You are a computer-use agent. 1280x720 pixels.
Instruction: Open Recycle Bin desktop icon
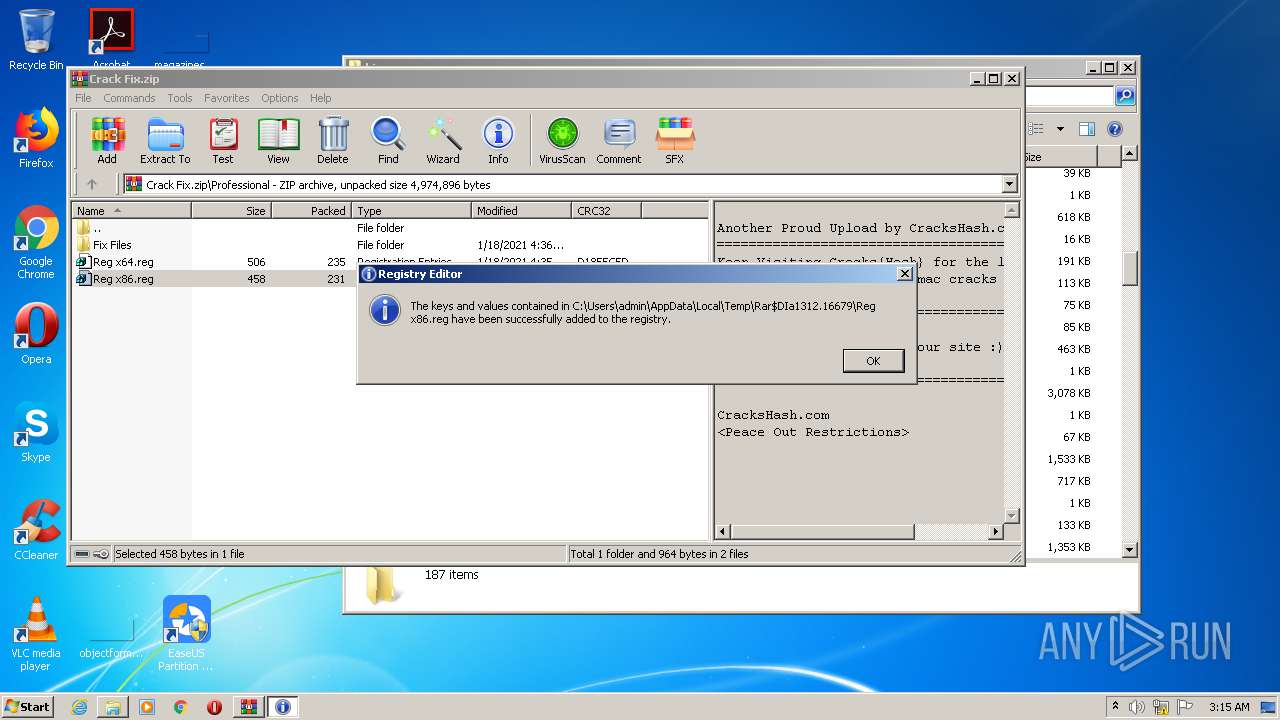click(x=36, y=40)
